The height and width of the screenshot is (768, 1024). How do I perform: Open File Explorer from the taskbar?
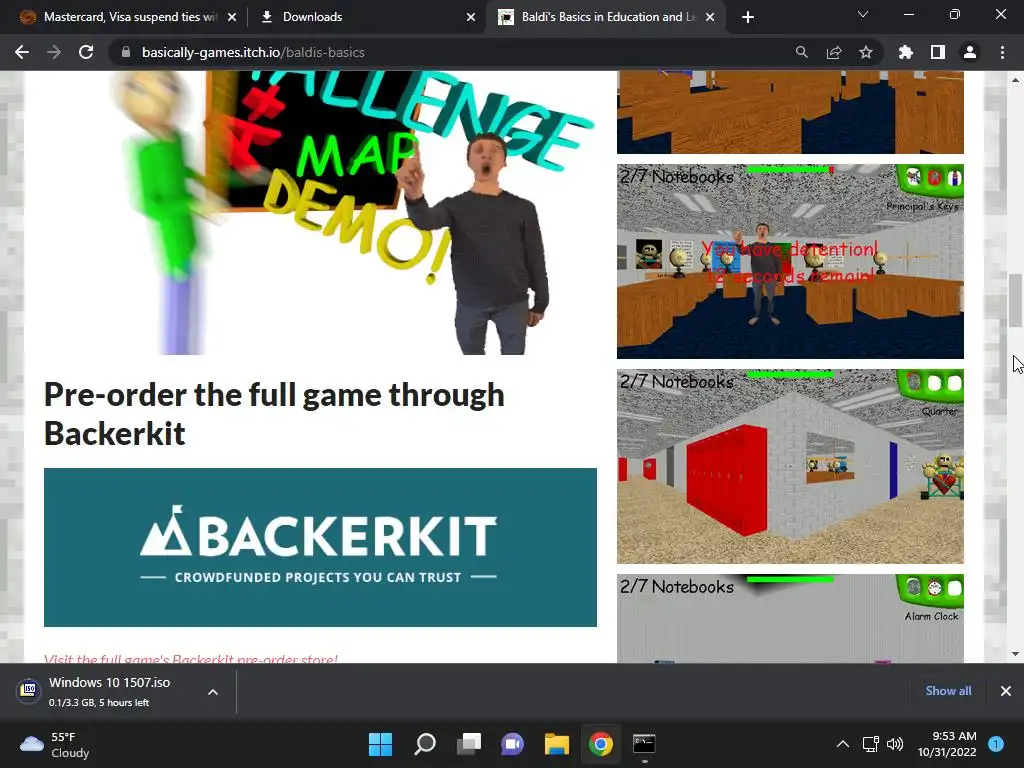pyautogui.click(x=556, y=744)
